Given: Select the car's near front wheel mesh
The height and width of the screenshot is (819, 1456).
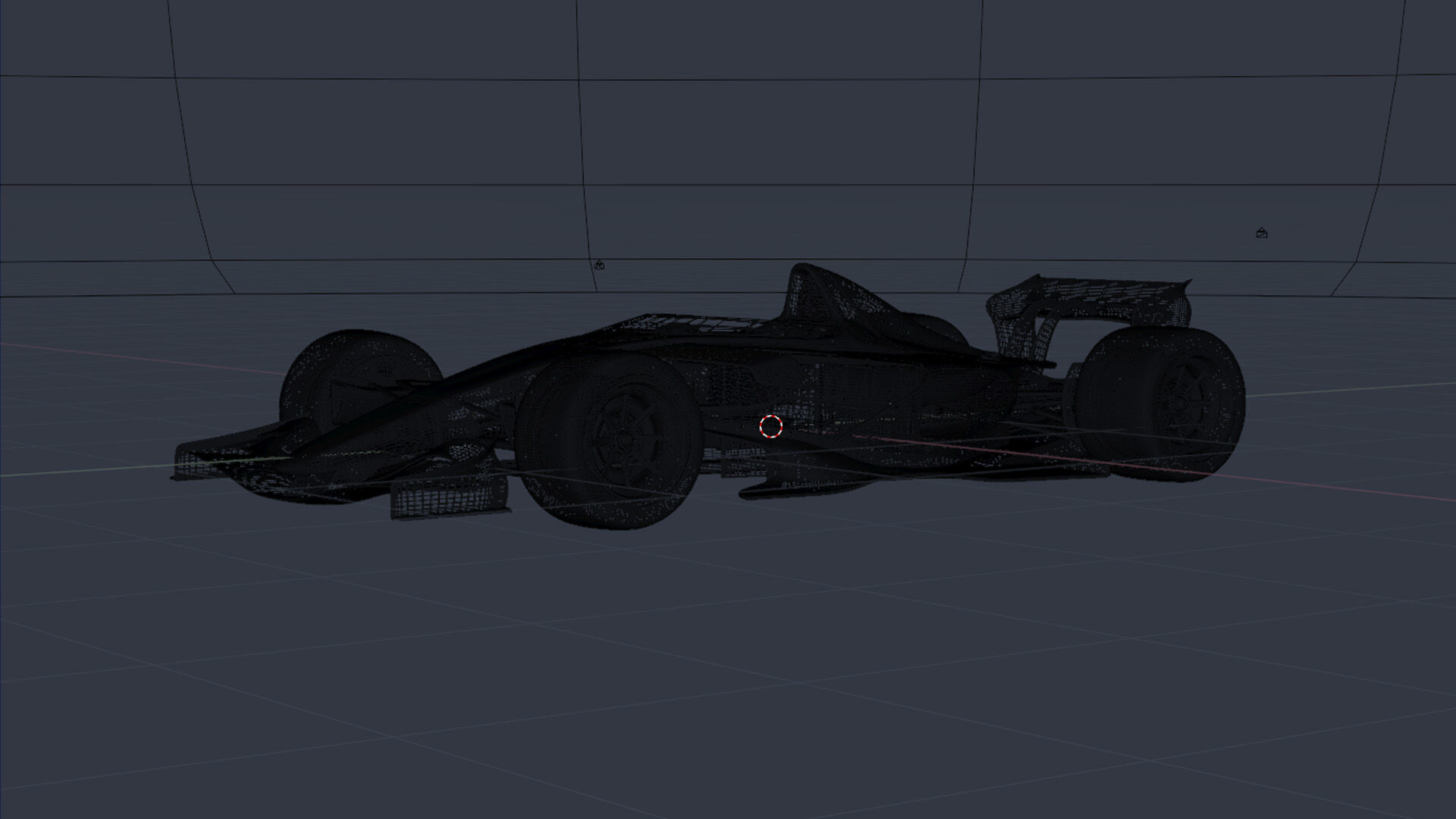Looking at the screenshot, I should (608, 441).
